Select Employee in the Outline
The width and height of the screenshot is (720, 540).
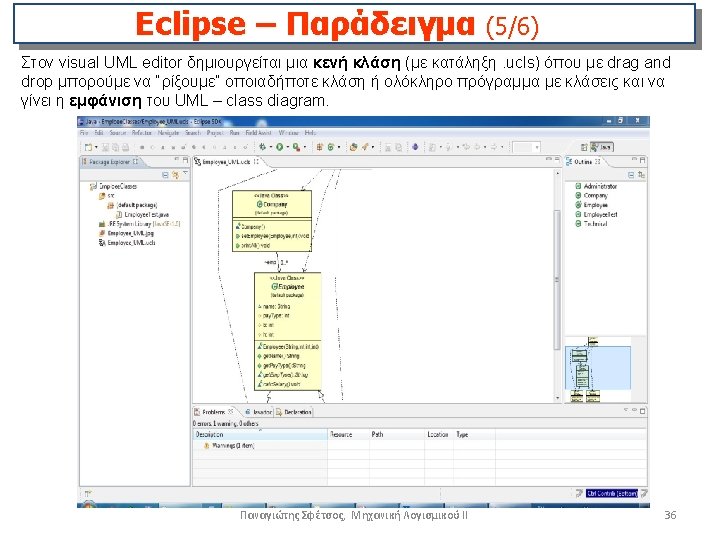click(591, 205)
